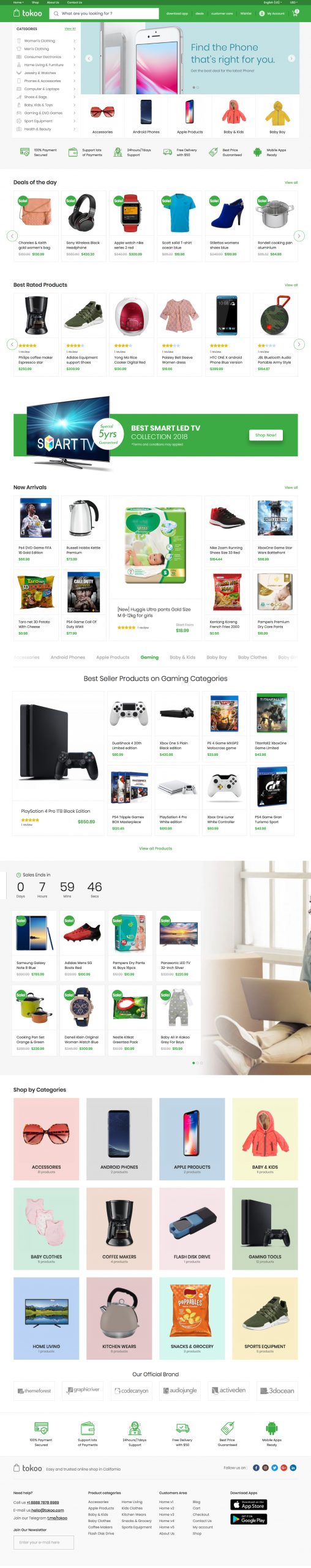Focus the newsletter e-mail input field
This screenshot has height=1568, width=311.
point(43,1542)
